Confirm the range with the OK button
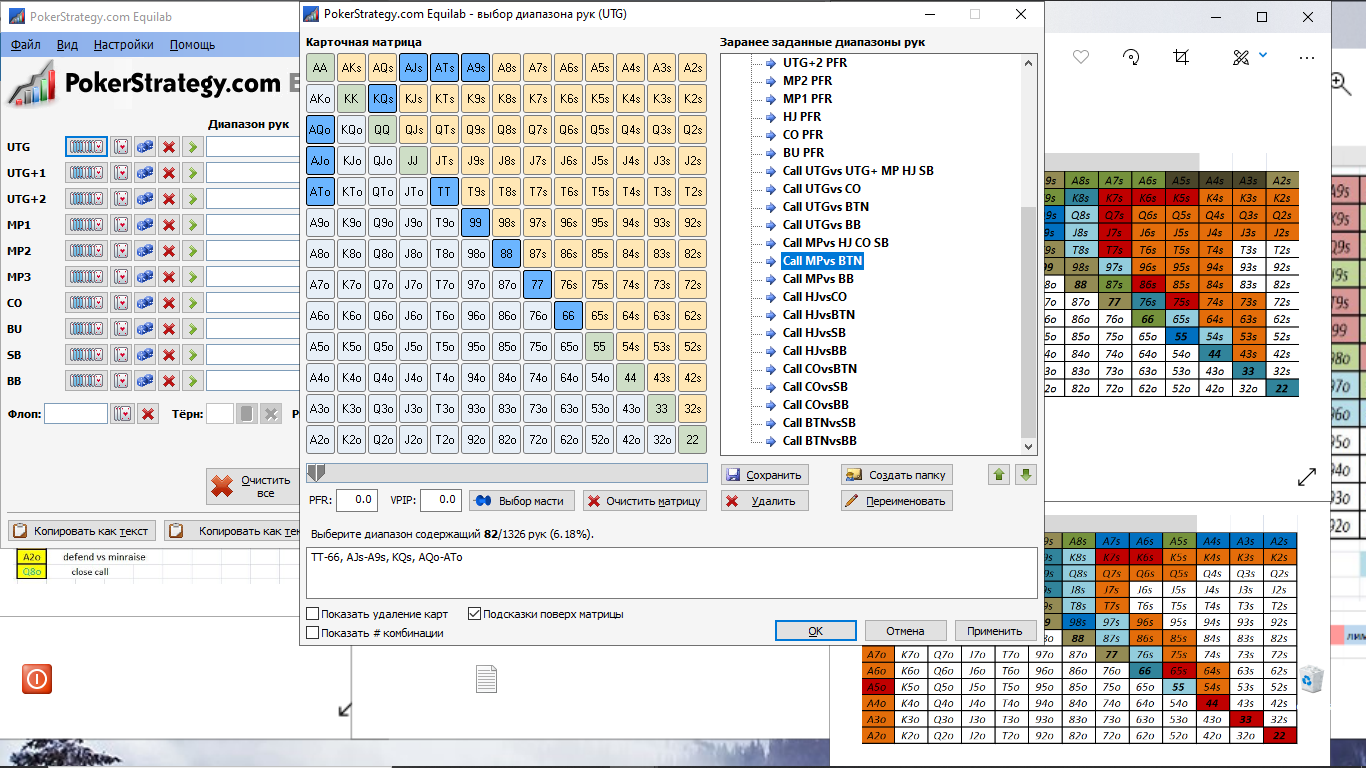Screen dimensions: 1366x768 point(815,630)
